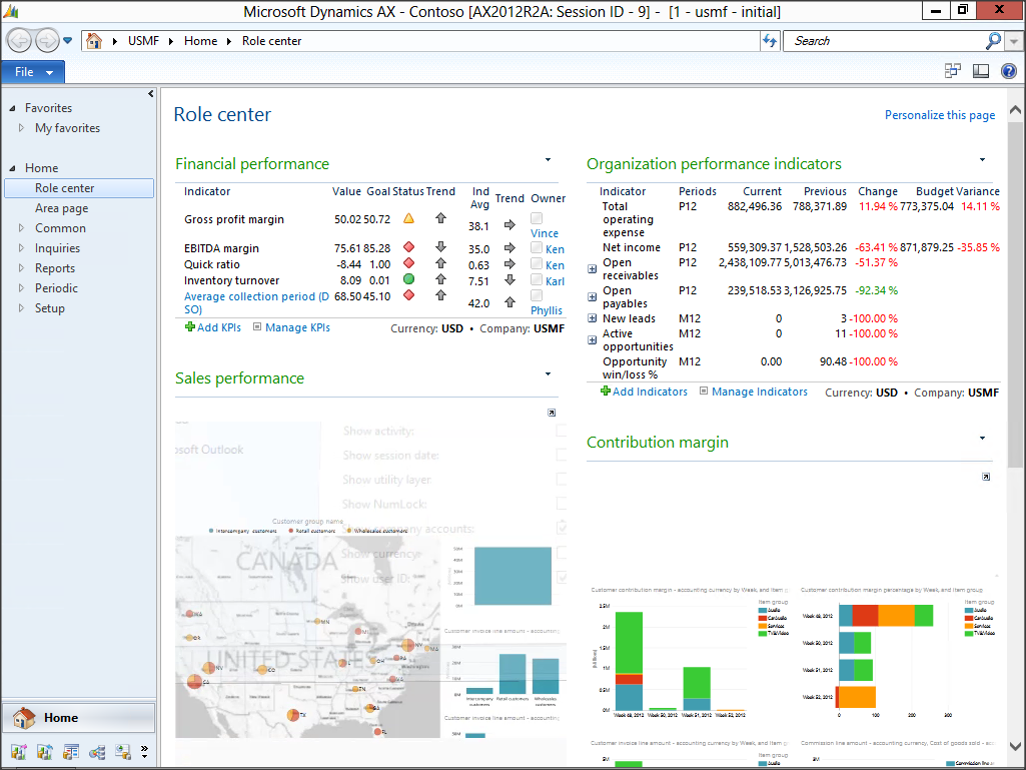Image resolution: width=1026 pixels, height=770 pixels.
Task: Click the Back navigation arrow button
Action: [x=20, y=41]
